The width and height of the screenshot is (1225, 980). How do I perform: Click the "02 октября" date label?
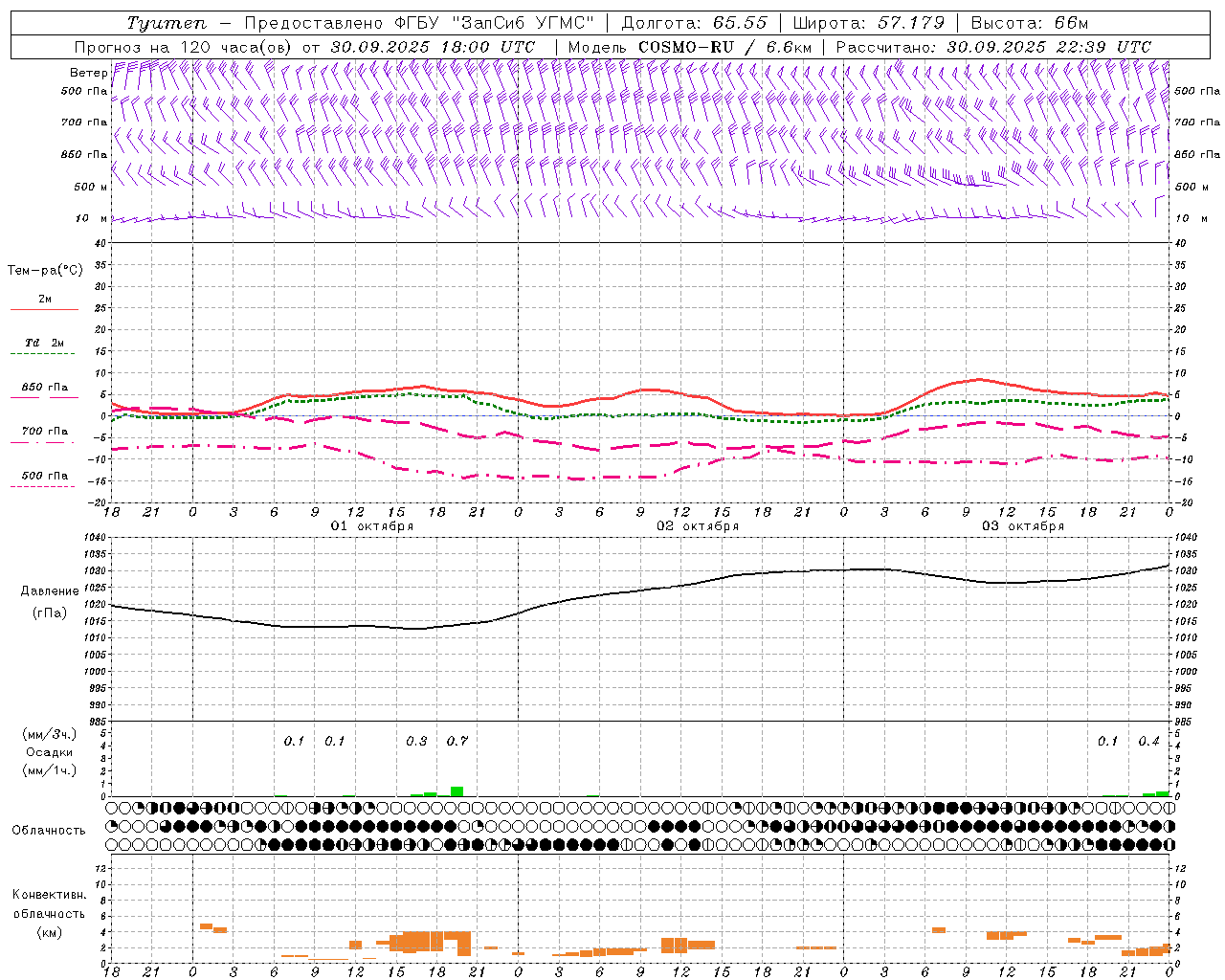[698, 526]
